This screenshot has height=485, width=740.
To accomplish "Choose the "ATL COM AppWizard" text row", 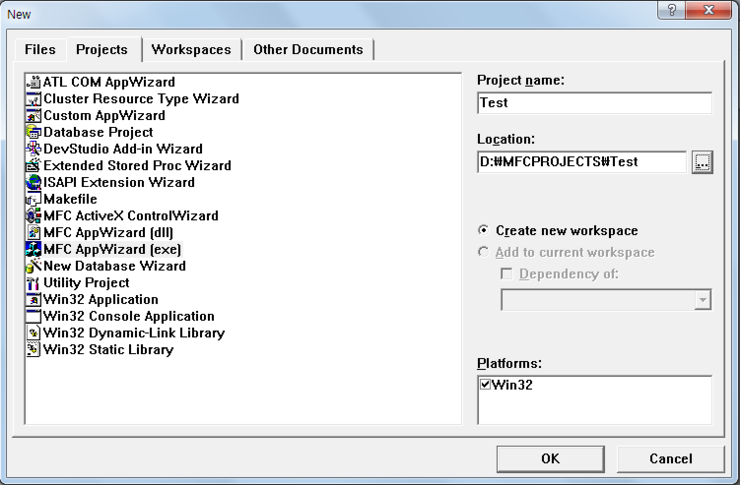I will click(x=109, y=82).
